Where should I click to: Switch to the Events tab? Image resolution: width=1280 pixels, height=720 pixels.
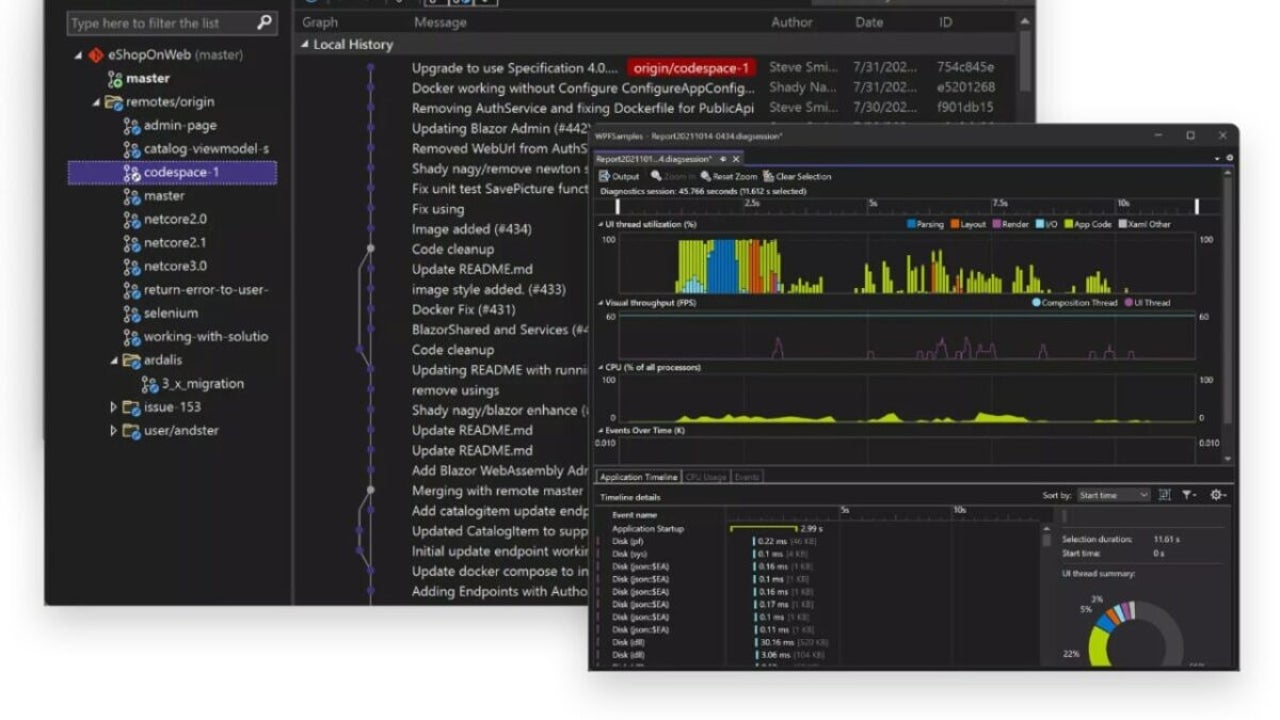tap(747, 477)
